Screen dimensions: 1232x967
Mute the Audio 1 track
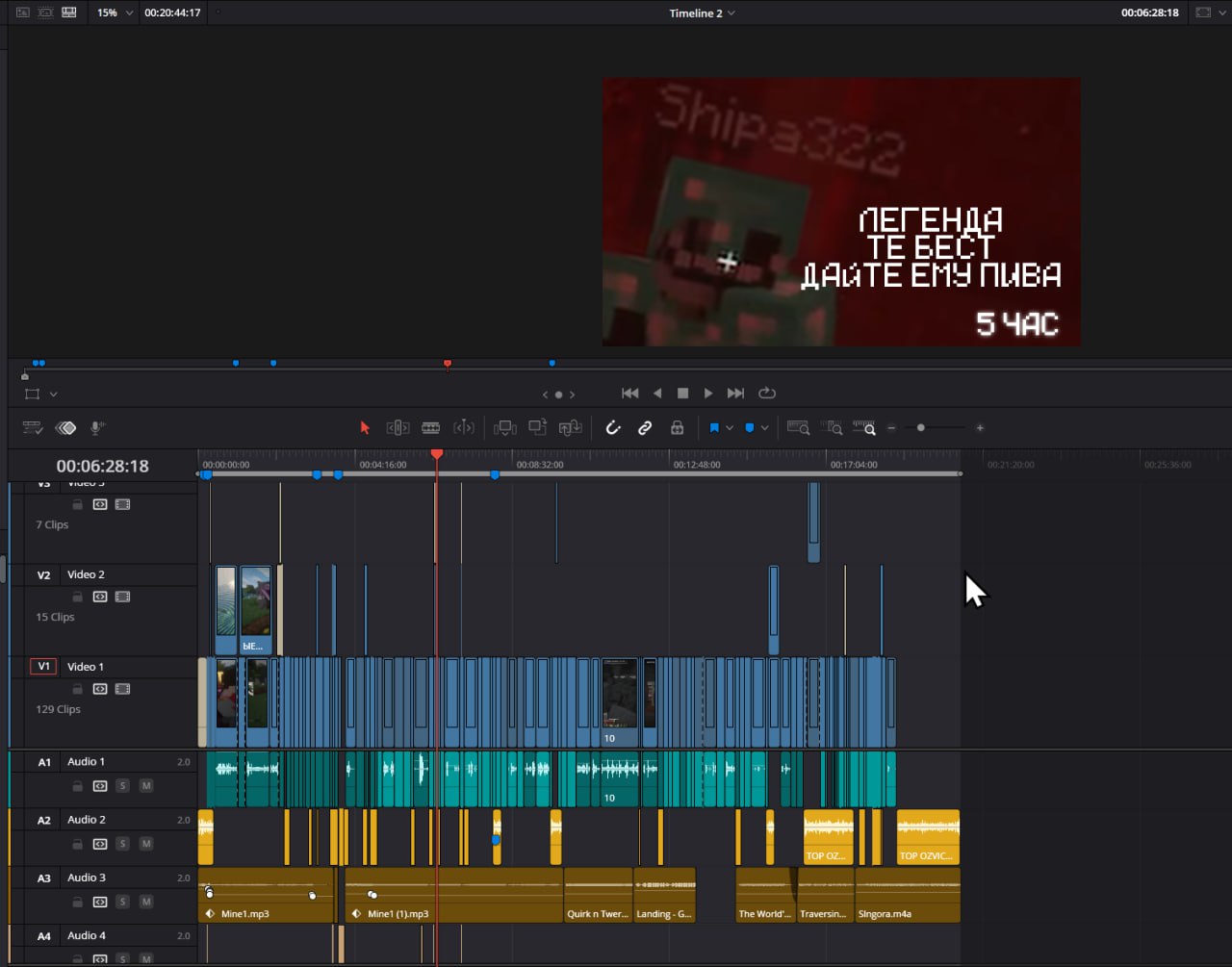coord(146,786)
